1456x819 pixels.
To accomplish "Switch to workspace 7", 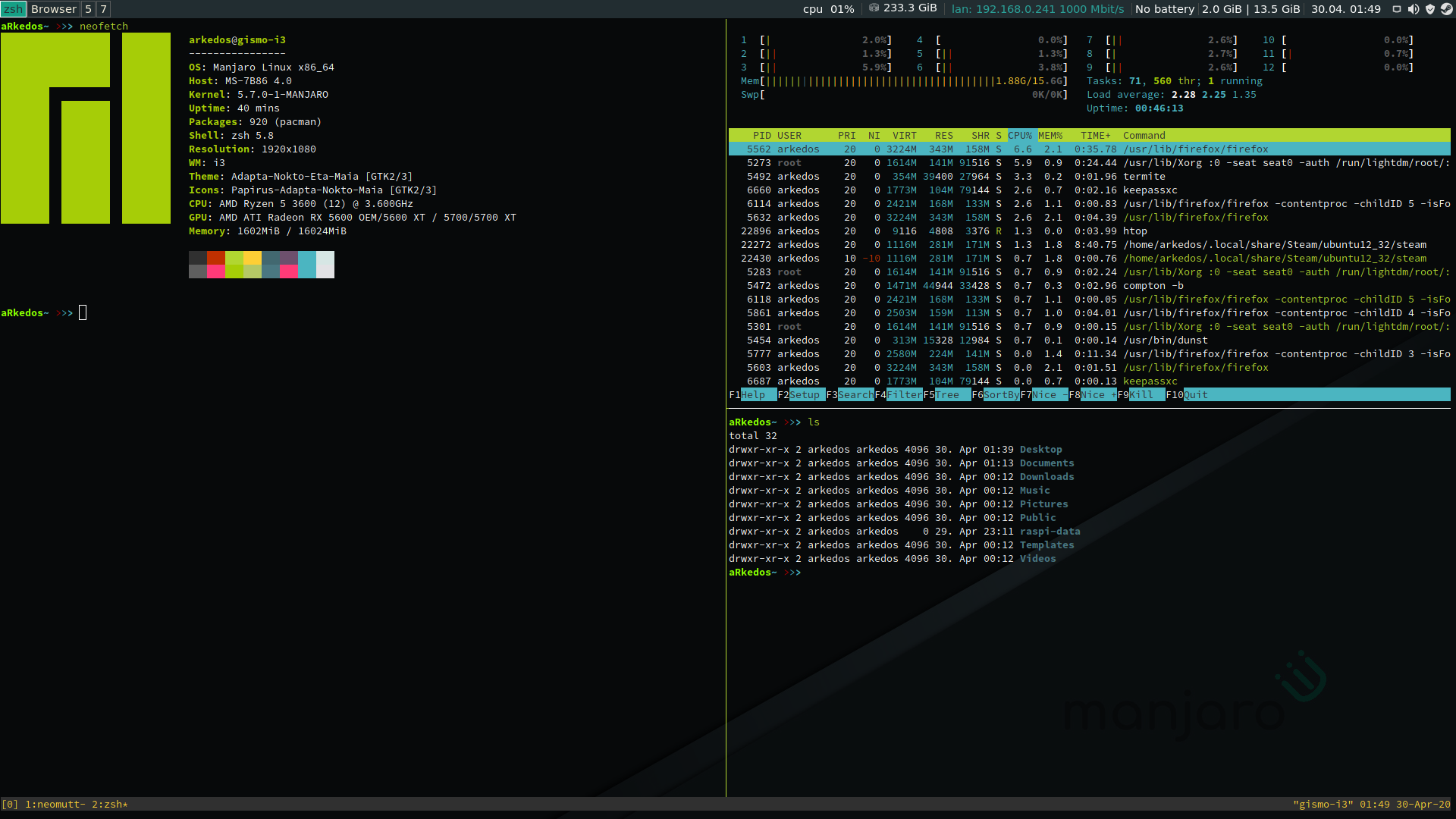I will pos(103,9).
